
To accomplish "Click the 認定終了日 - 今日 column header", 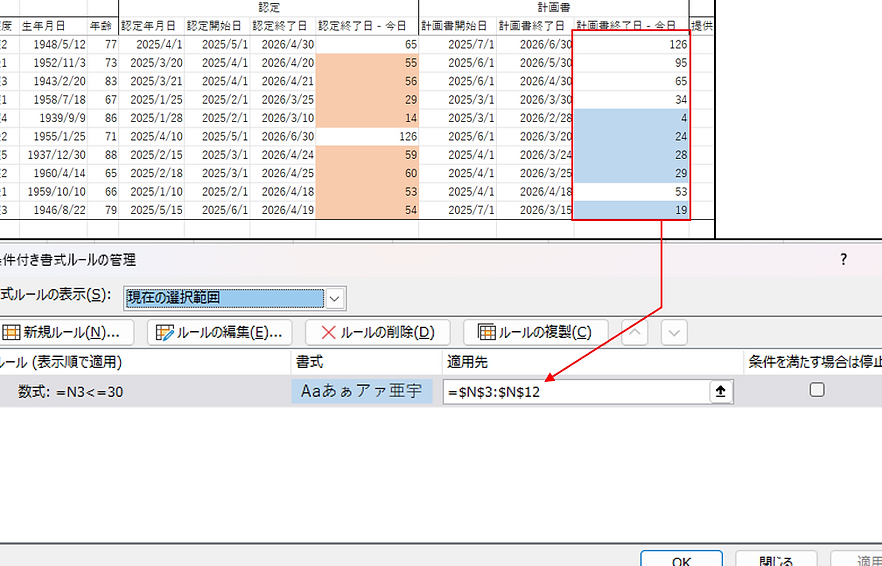I will tap(367, 25).
